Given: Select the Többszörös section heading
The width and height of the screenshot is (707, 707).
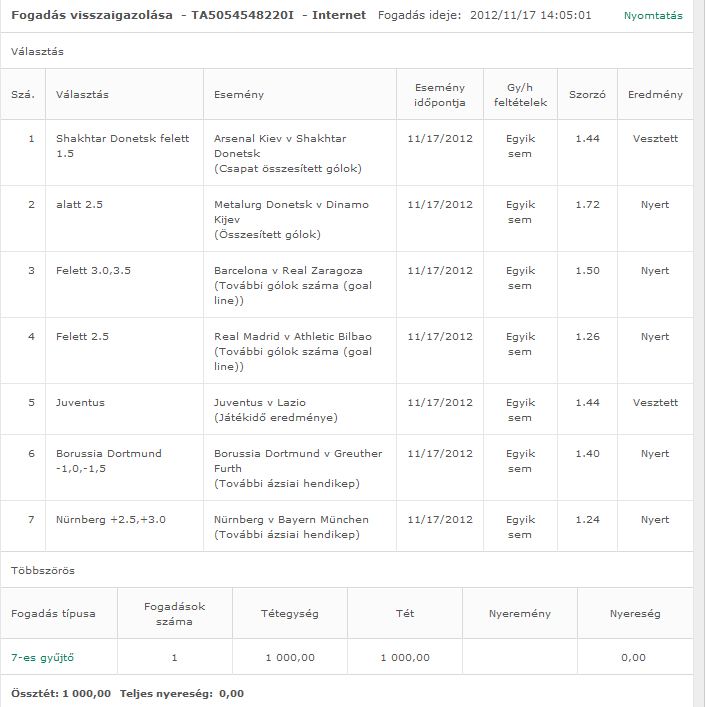Looking at the screenshot, I should (42, 570).
